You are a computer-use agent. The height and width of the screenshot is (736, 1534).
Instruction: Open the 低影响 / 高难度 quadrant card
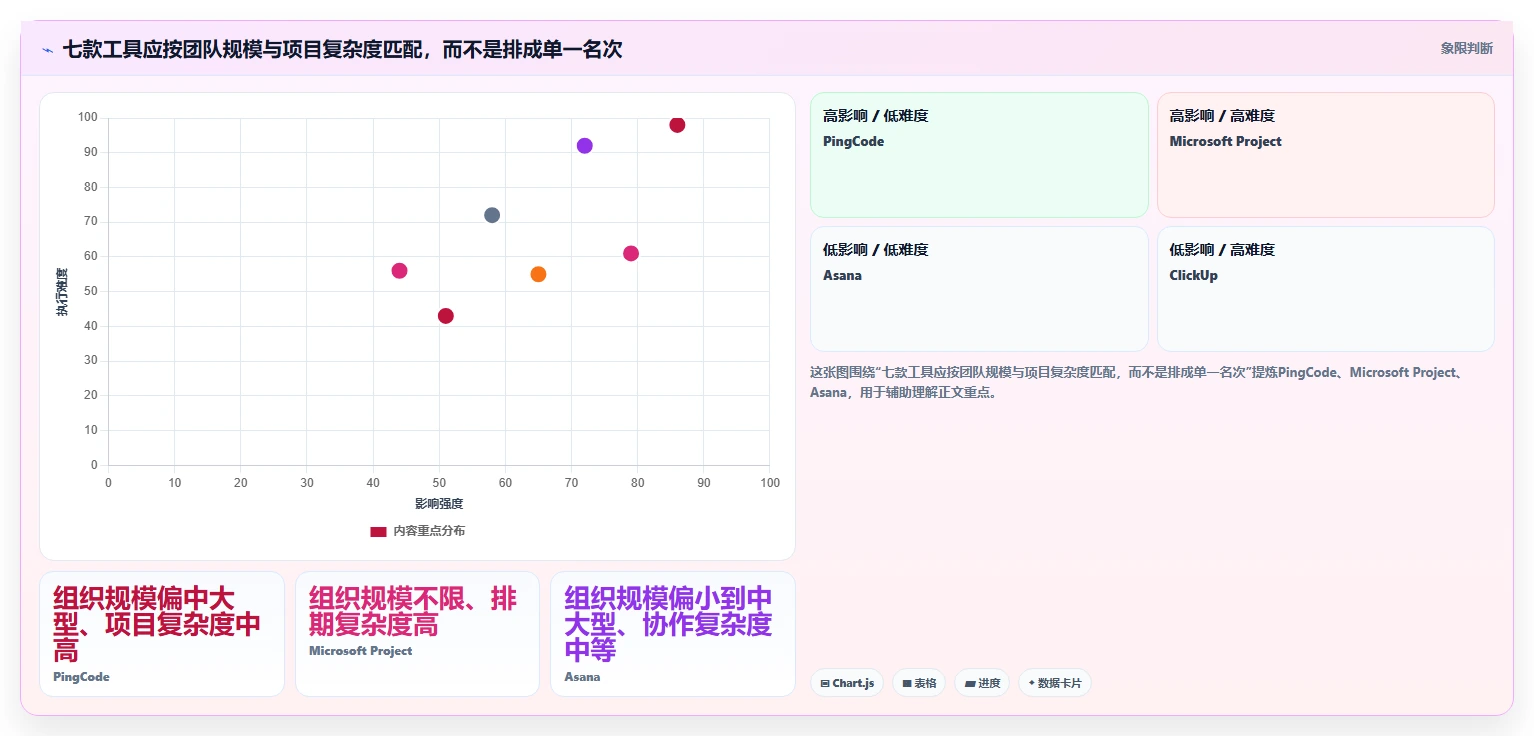(x=1325, y=289)
